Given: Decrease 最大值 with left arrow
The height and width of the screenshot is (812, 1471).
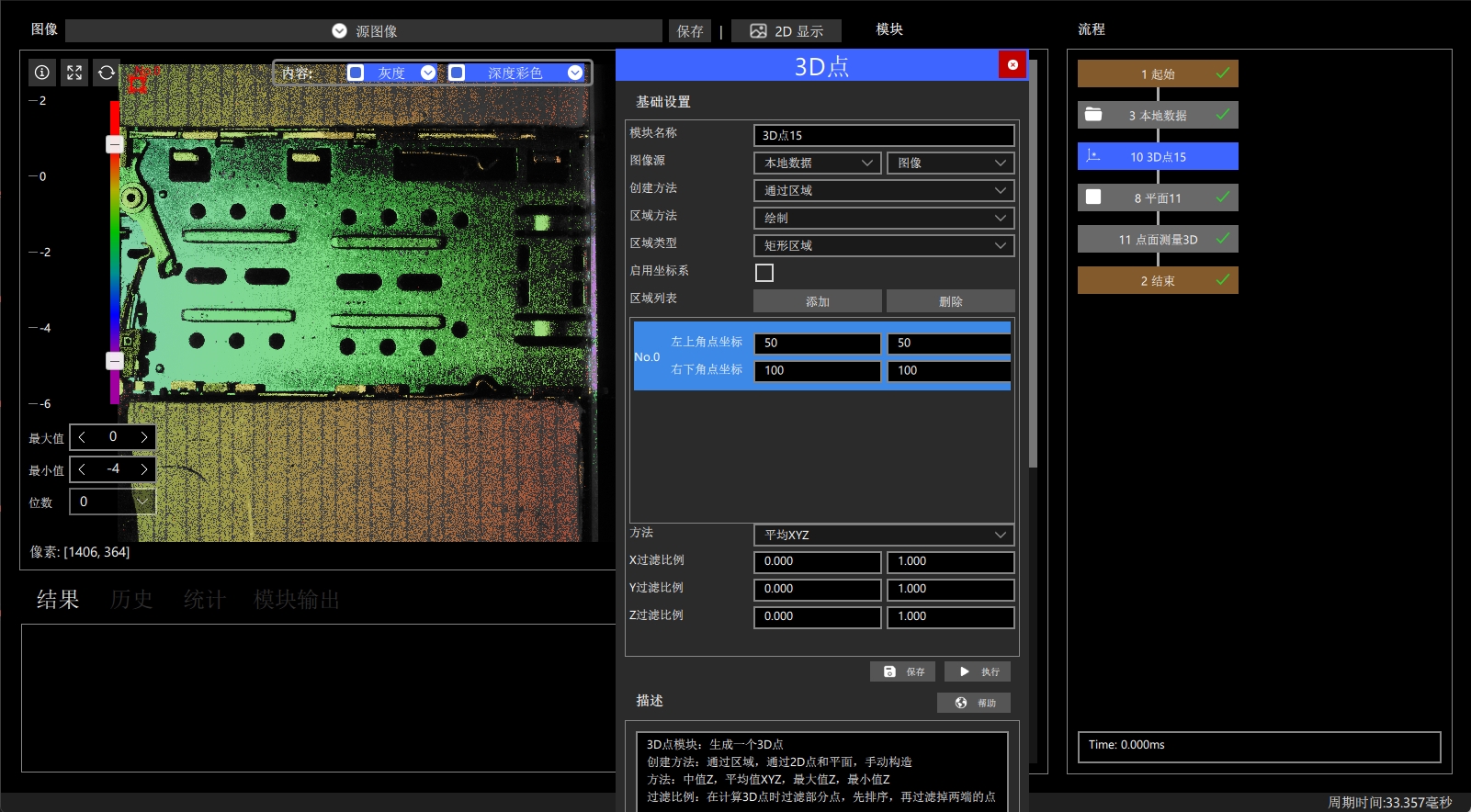Looking at the screenshot, I should point(82,437).
